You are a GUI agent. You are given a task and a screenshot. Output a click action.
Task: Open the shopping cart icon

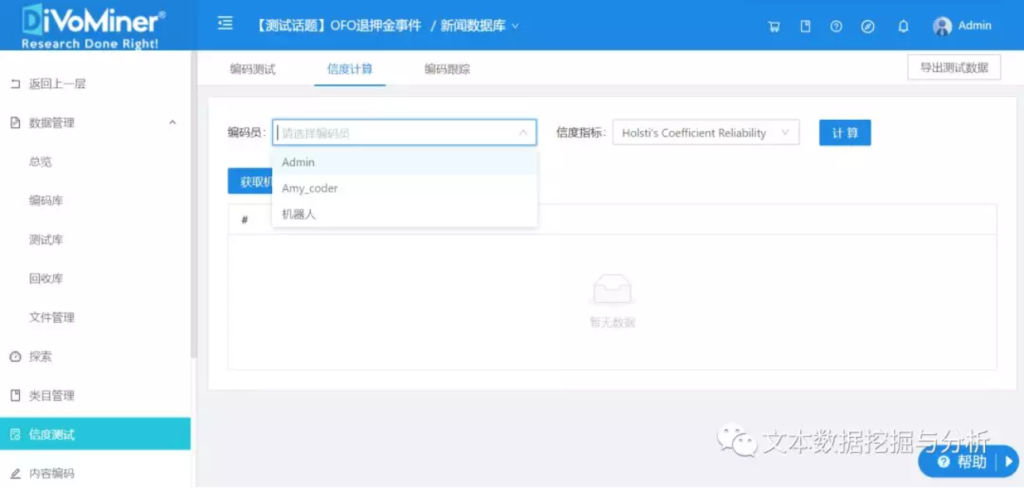click(775, 27)
